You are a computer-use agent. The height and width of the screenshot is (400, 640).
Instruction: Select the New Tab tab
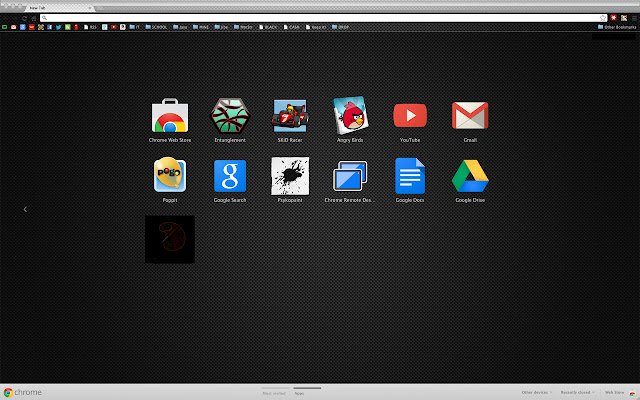59,8
